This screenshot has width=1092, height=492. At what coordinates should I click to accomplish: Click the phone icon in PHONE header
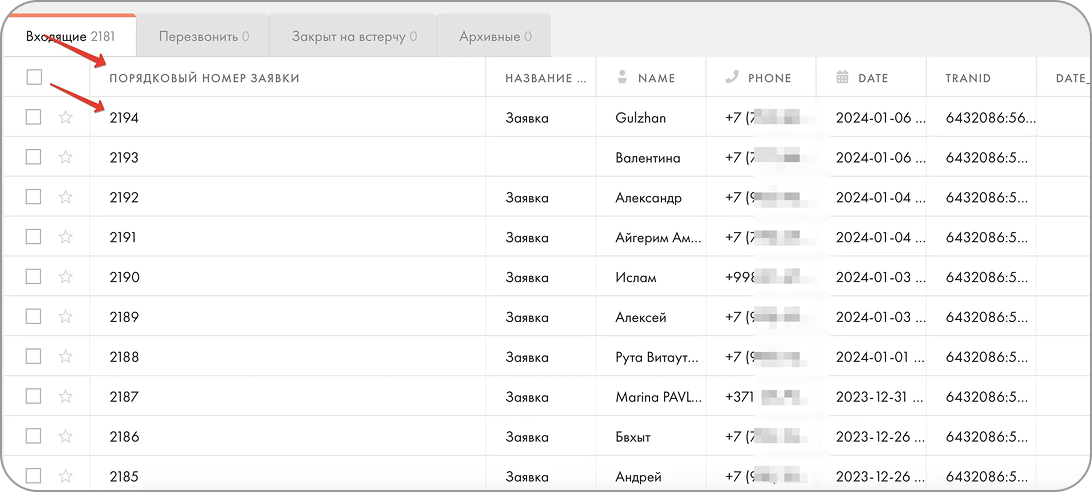(732, 77)
